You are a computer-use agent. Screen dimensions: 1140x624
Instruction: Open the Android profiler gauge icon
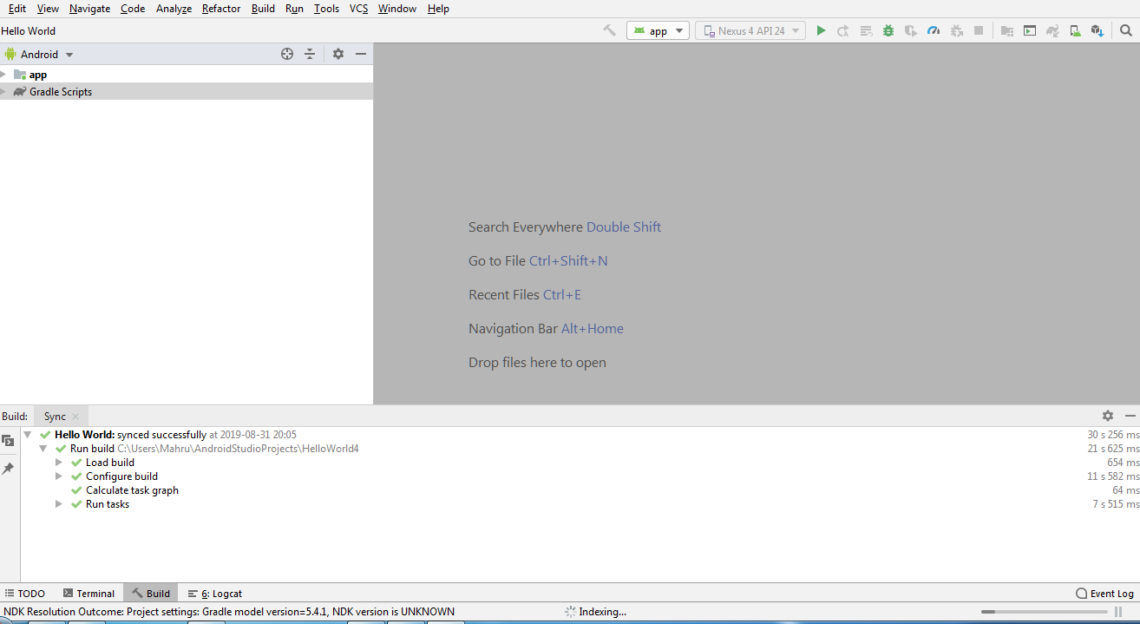[x=933, y=31]
